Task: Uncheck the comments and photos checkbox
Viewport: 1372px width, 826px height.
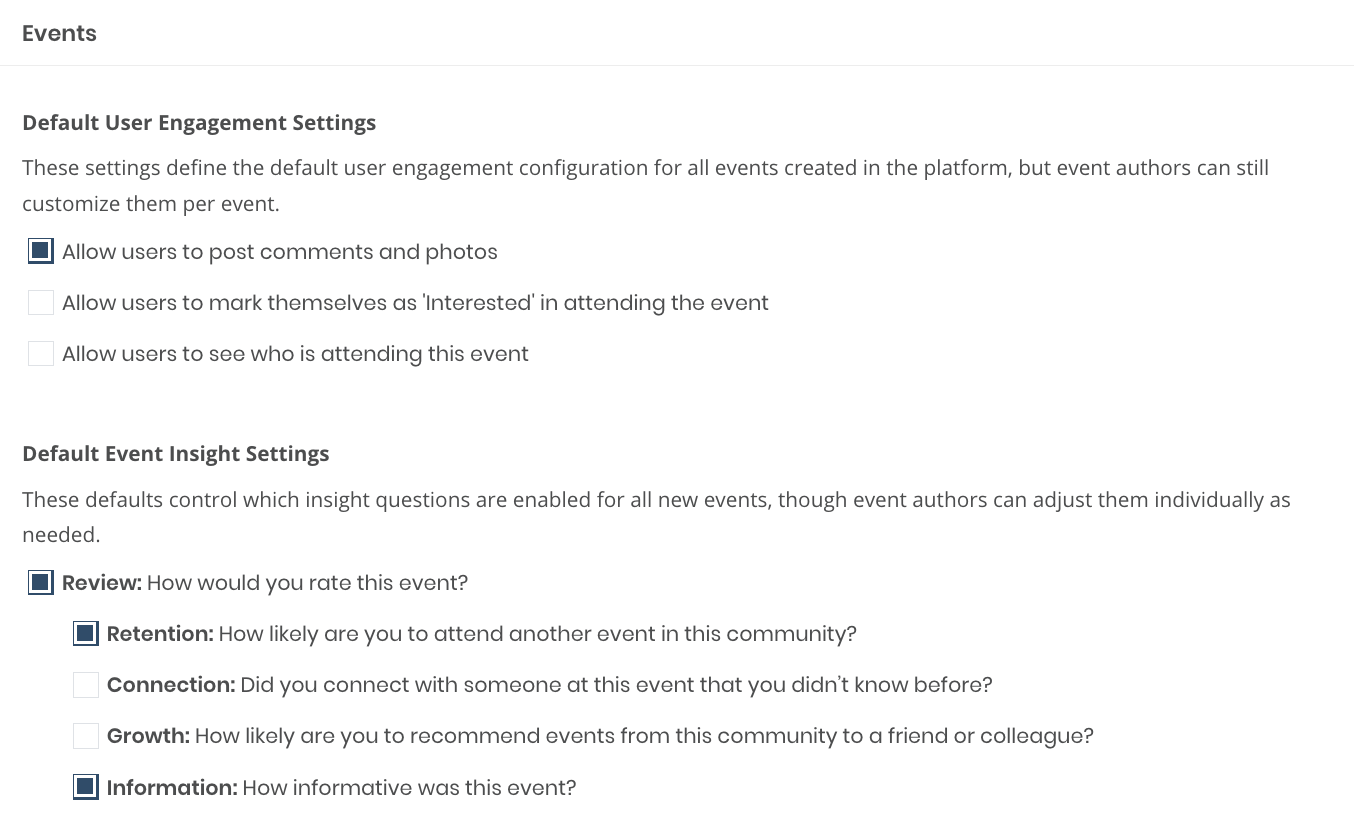Action: (x=41, y=251)
